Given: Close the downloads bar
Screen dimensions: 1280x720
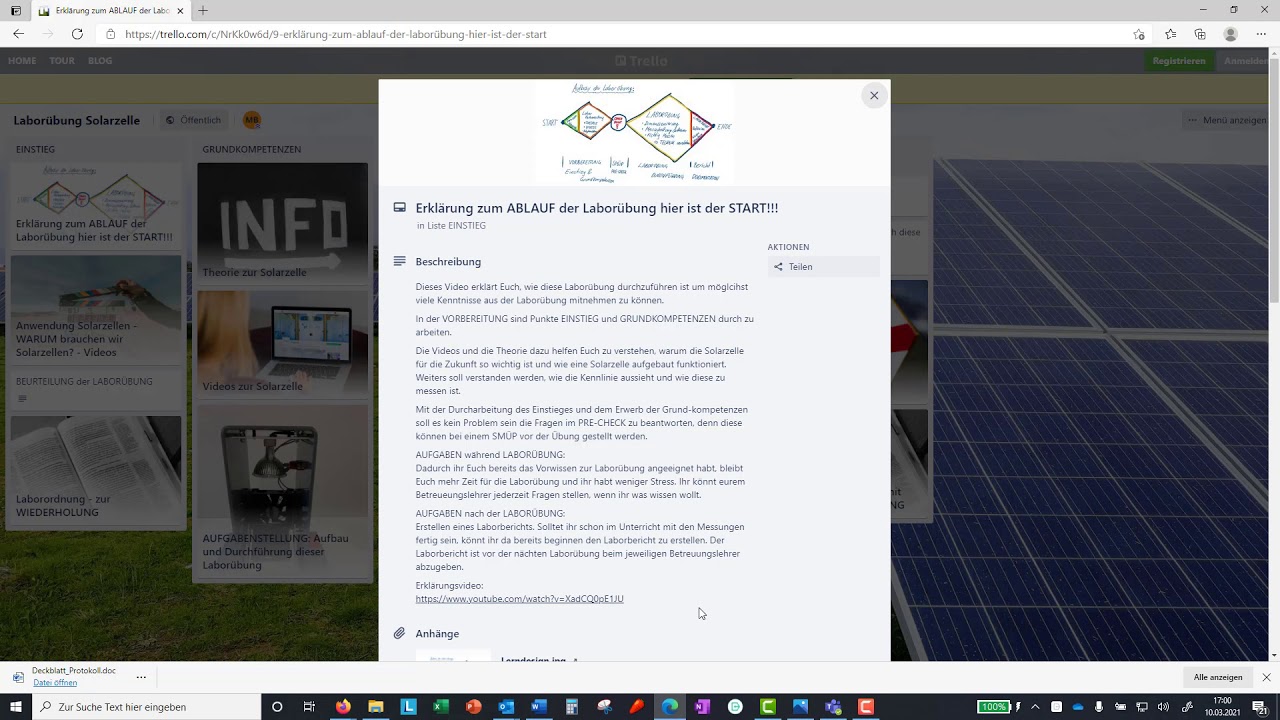Looking at the screenshot, I should click(1266, 677).
